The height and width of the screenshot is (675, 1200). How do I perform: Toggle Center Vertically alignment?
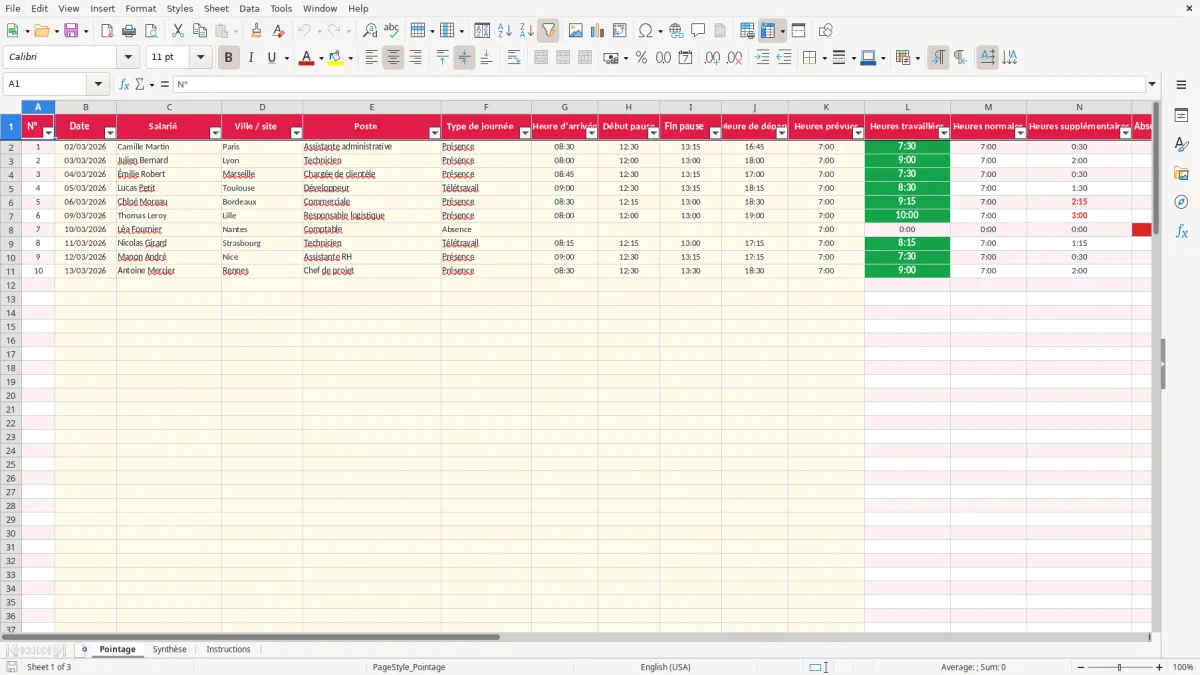(464, 58)
